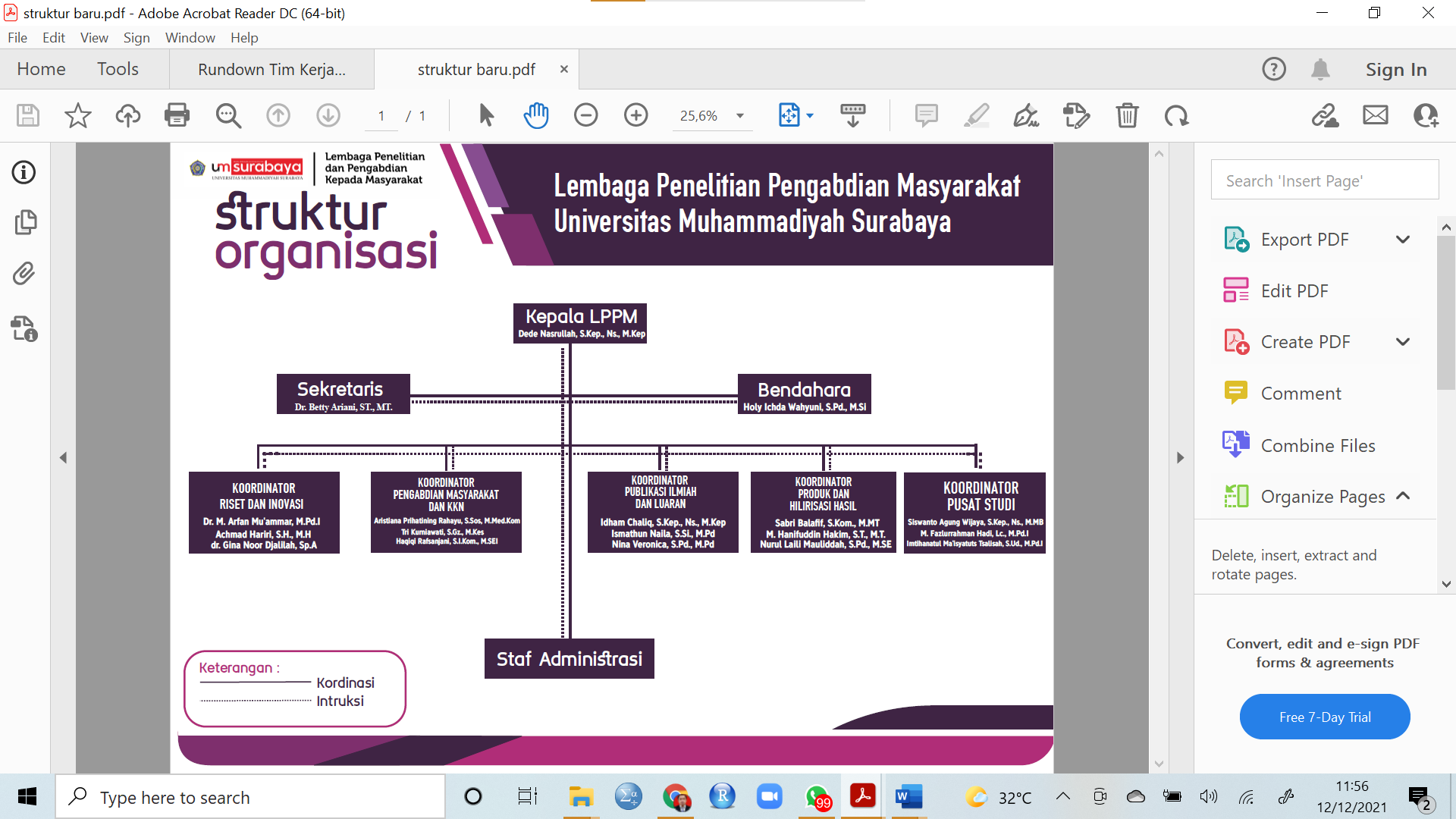Expand the Export PDF section

pyautogui.click(x=1403, y=240)
